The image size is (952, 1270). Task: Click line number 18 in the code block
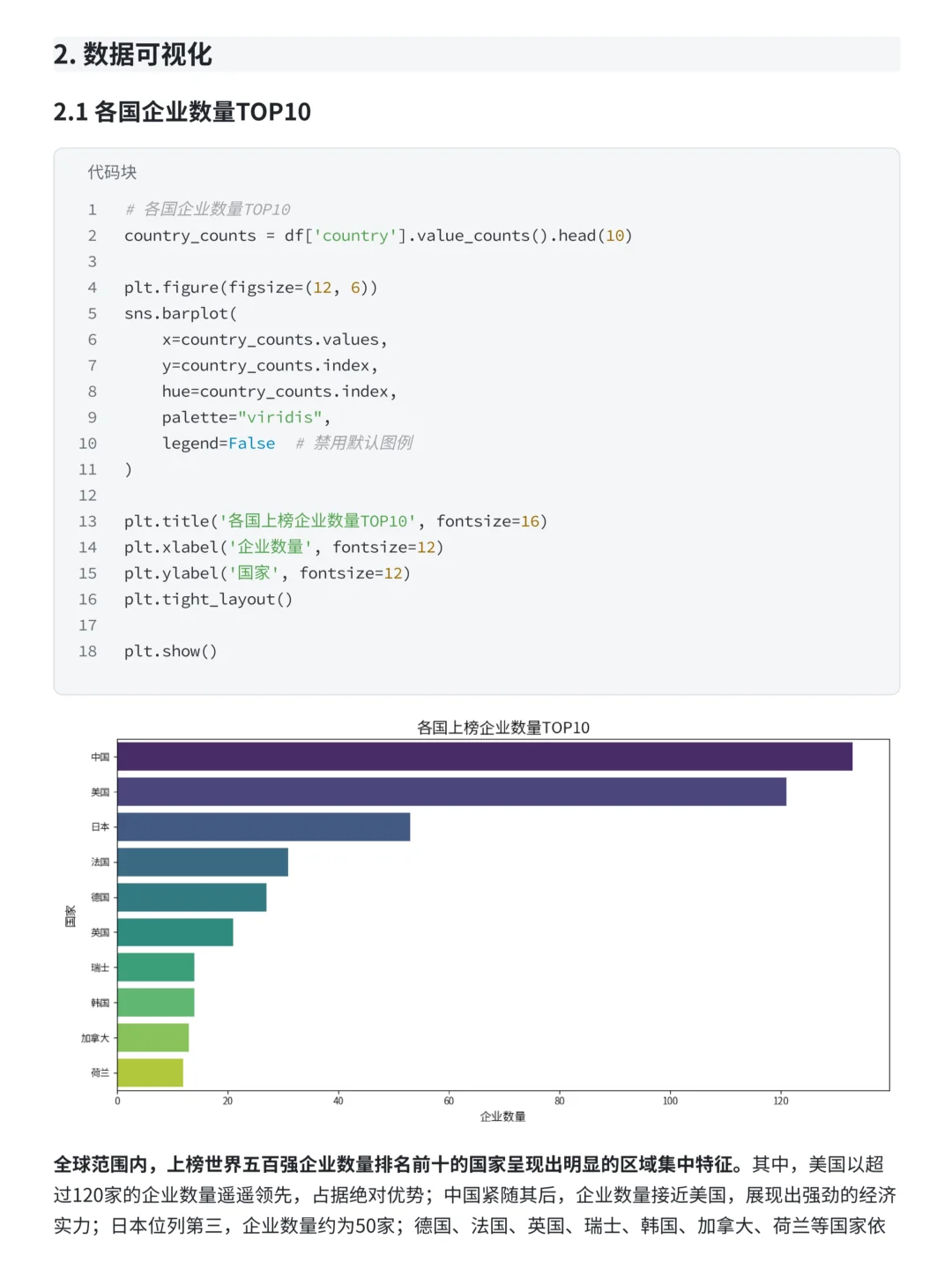tap(88, 651)
